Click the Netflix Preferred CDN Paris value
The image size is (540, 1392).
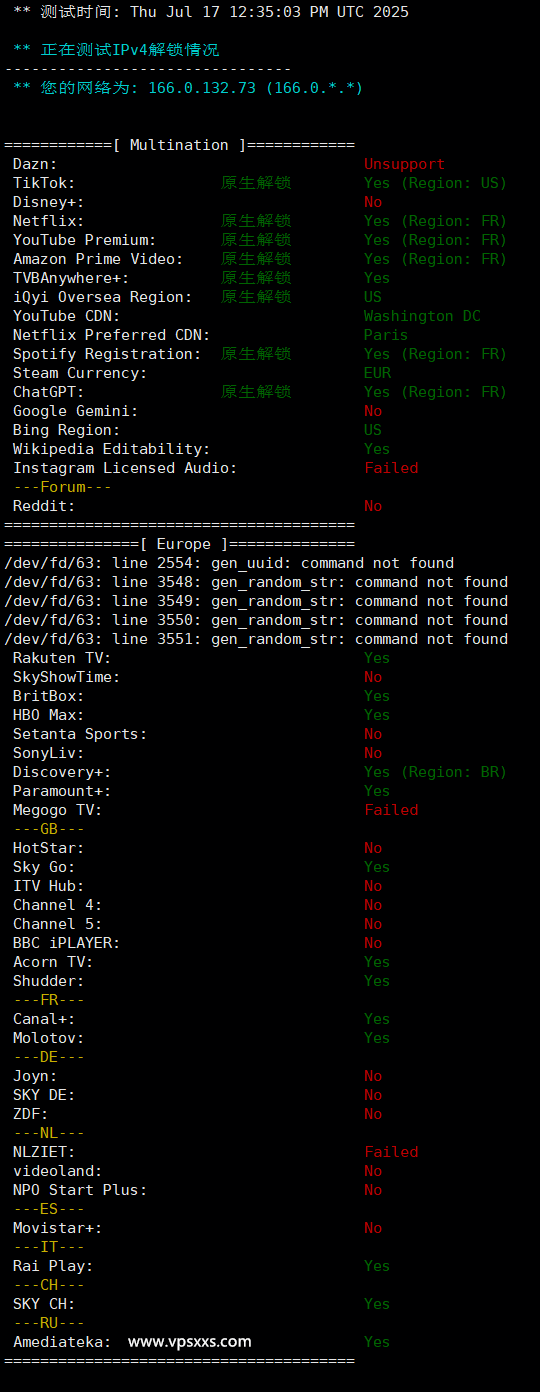tap(386, 335)
